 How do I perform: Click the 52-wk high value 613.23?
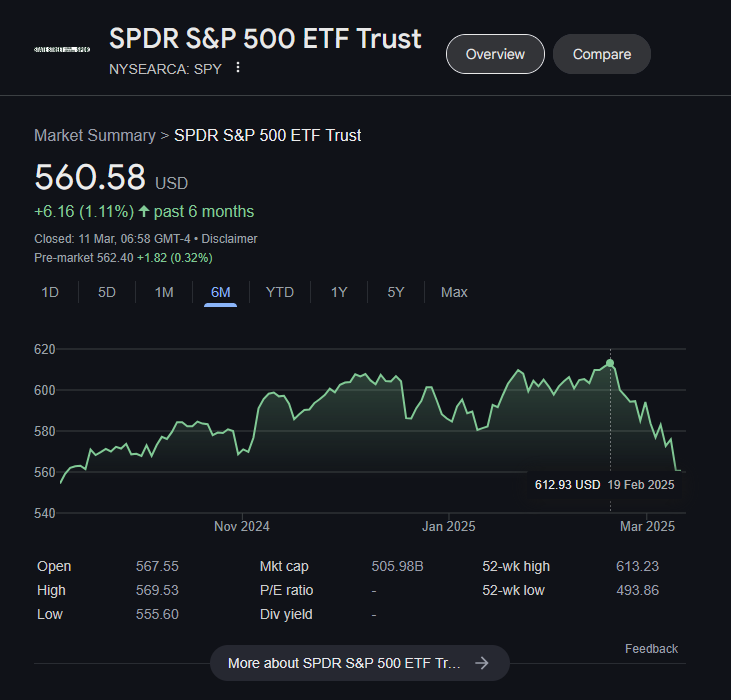[x=637, y=566]
